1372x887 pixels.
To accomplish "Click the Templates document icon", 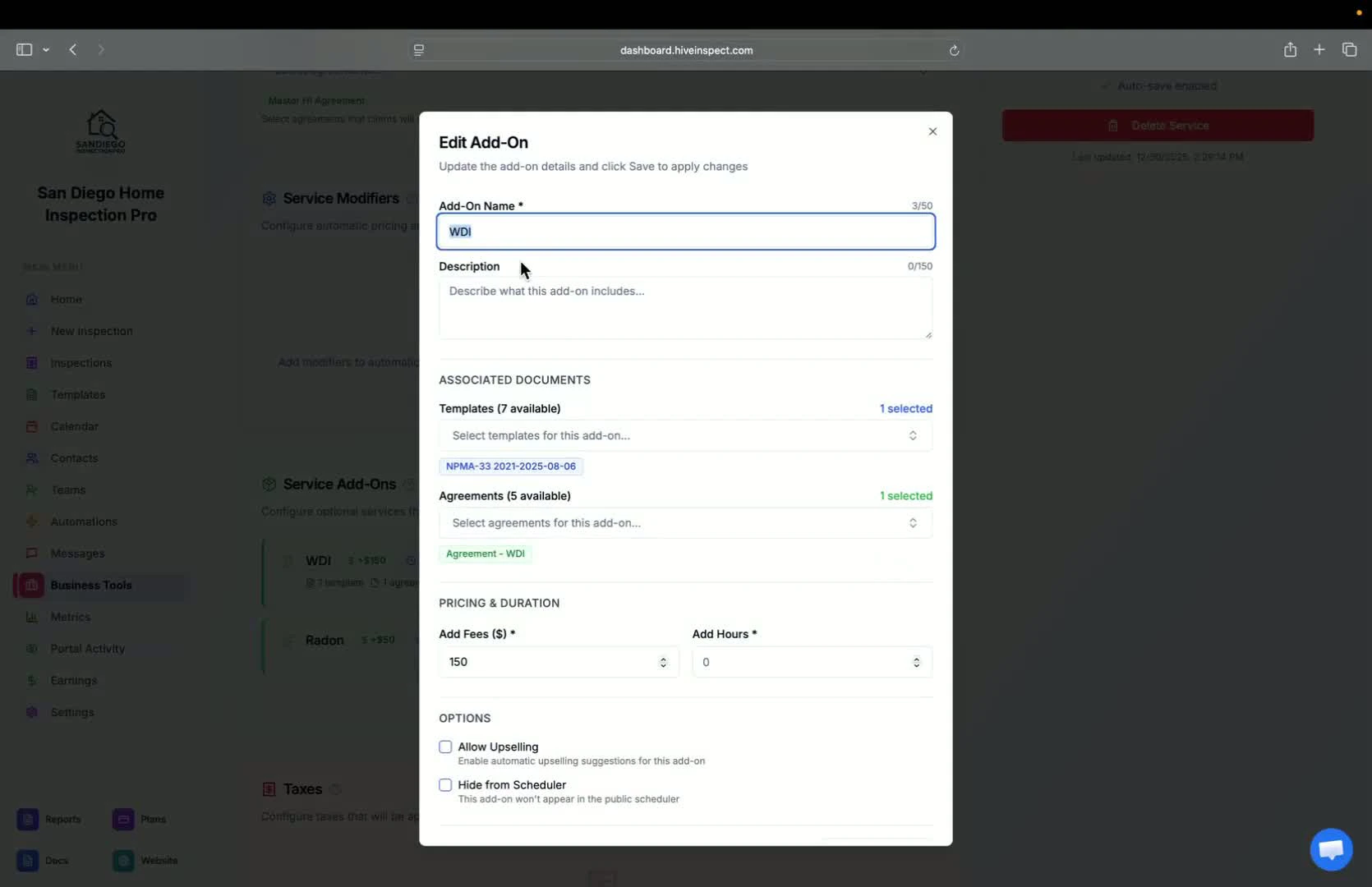I will 31,394.
